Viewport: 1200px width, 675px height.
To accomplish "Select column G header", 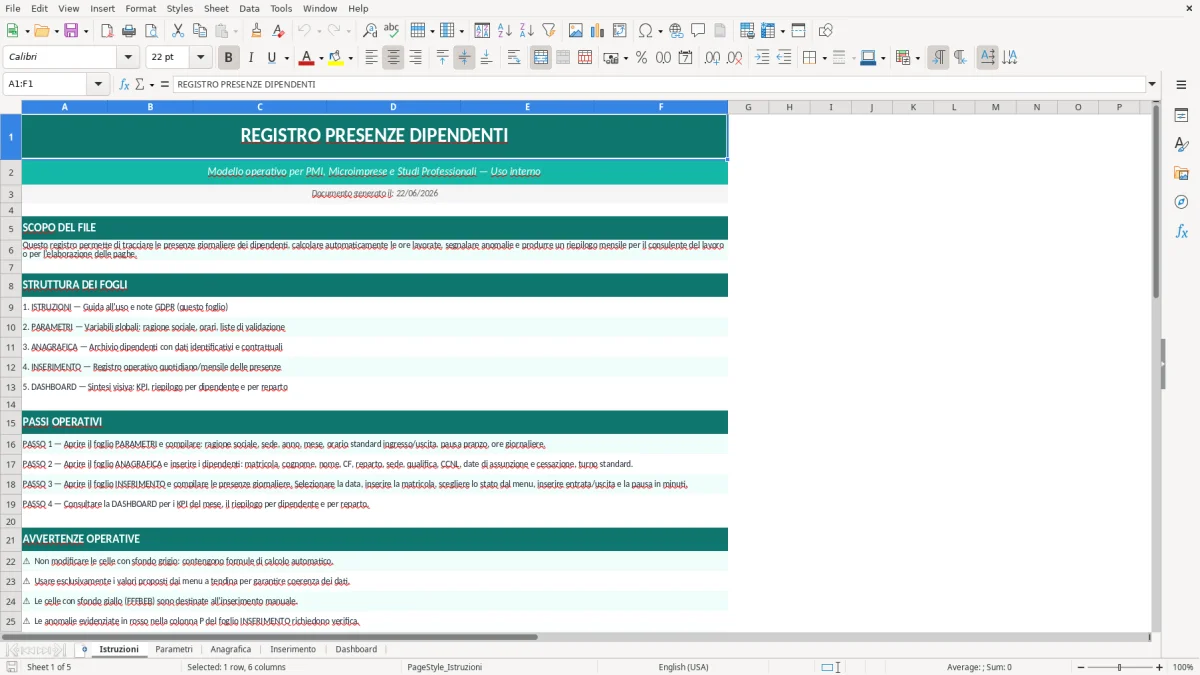I will click(748, 107).
